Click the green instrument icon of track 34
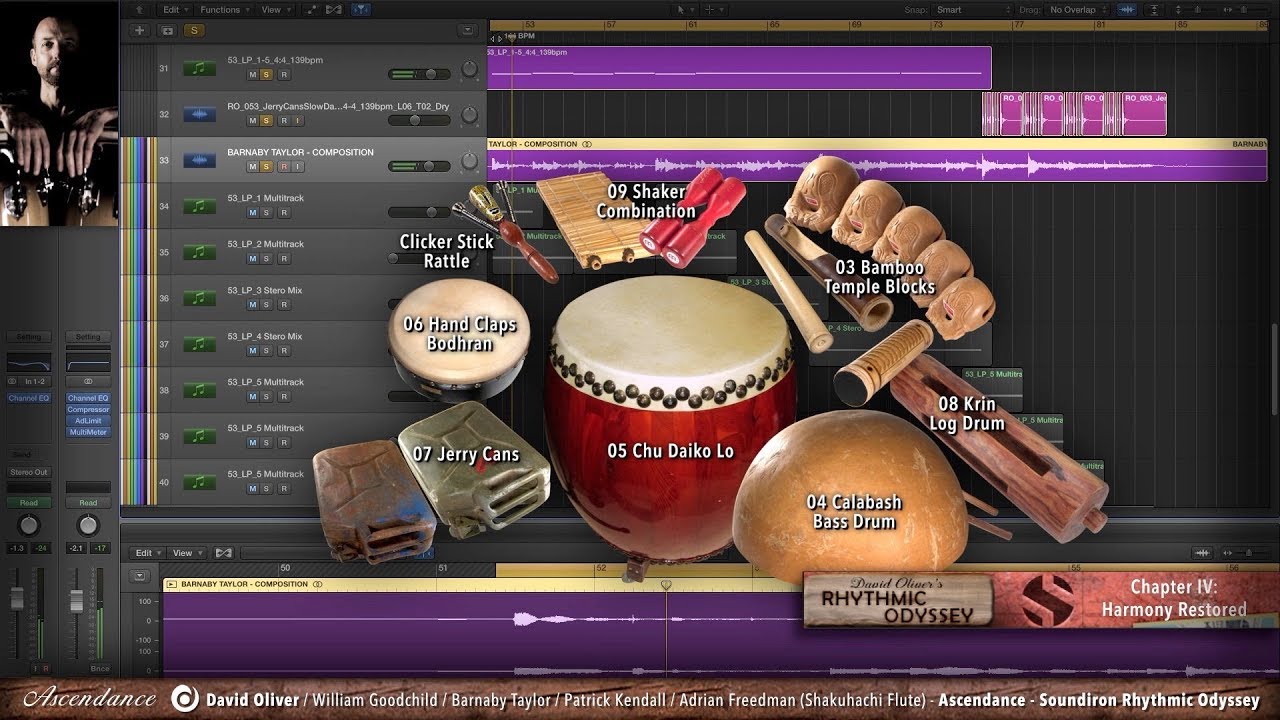The width and height of the screenshot is (1280, 720). click(199, 207)
